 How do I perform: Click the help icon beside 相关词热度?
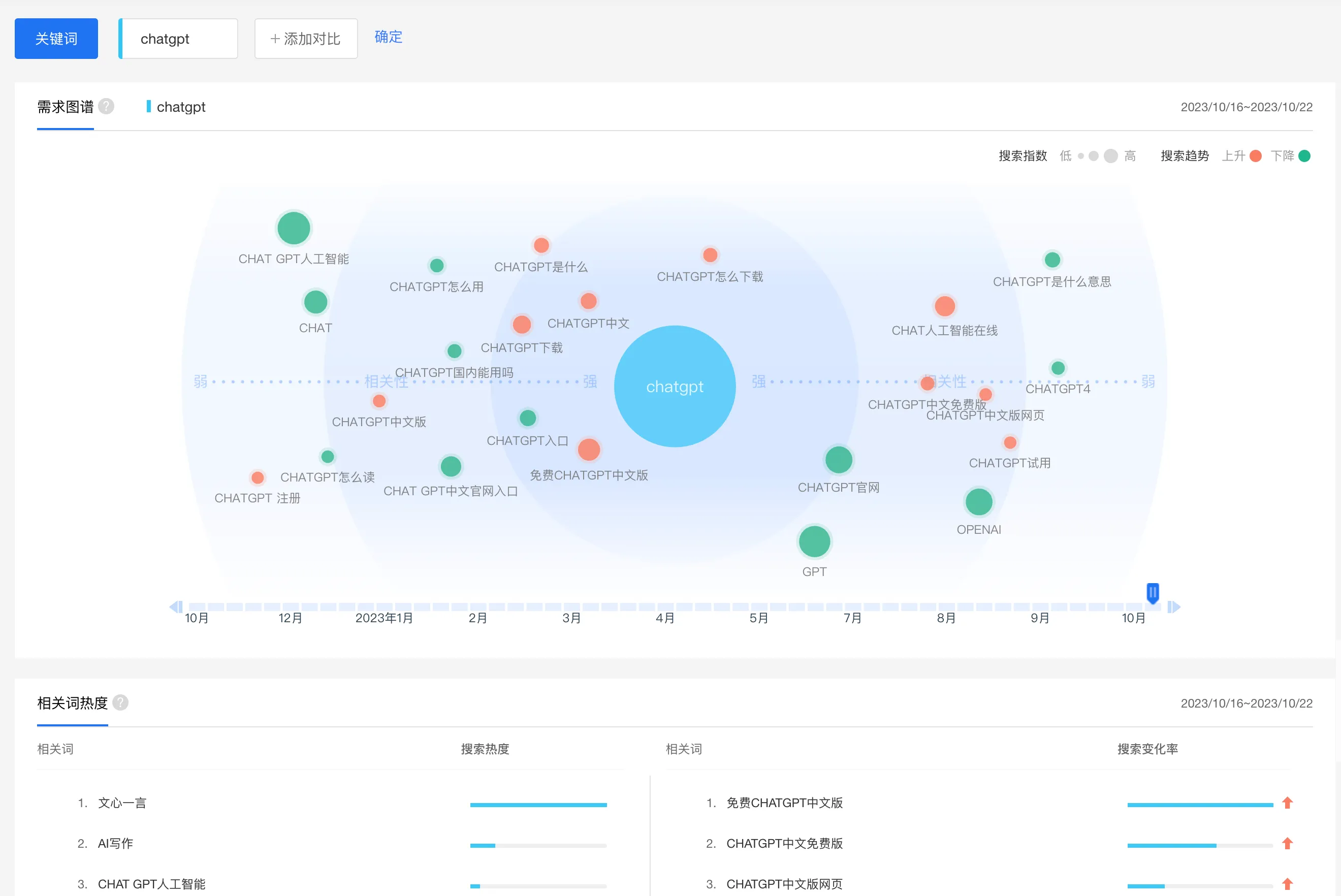coord(120,702)
